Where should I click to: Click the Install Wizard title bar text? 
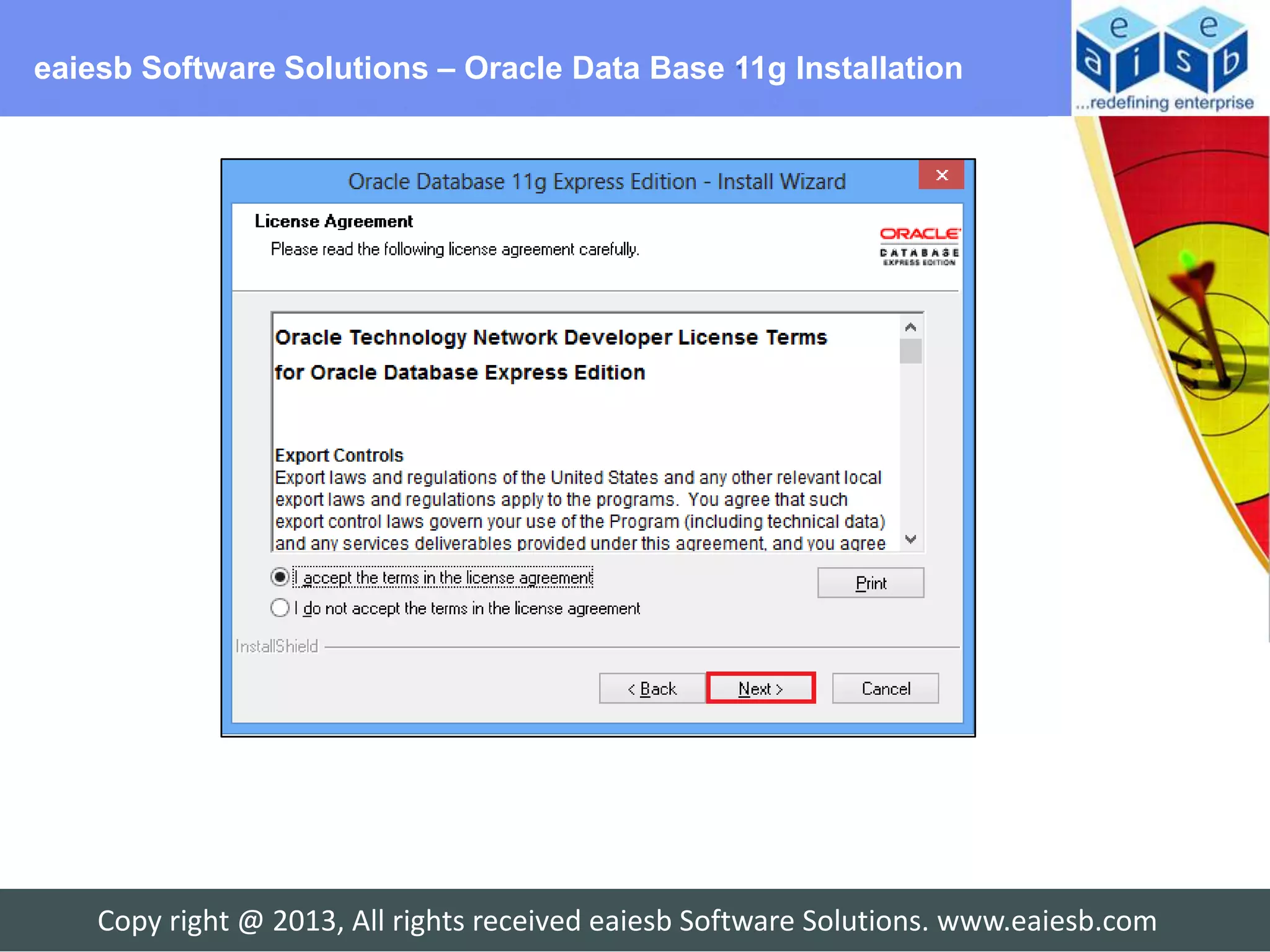597,182
